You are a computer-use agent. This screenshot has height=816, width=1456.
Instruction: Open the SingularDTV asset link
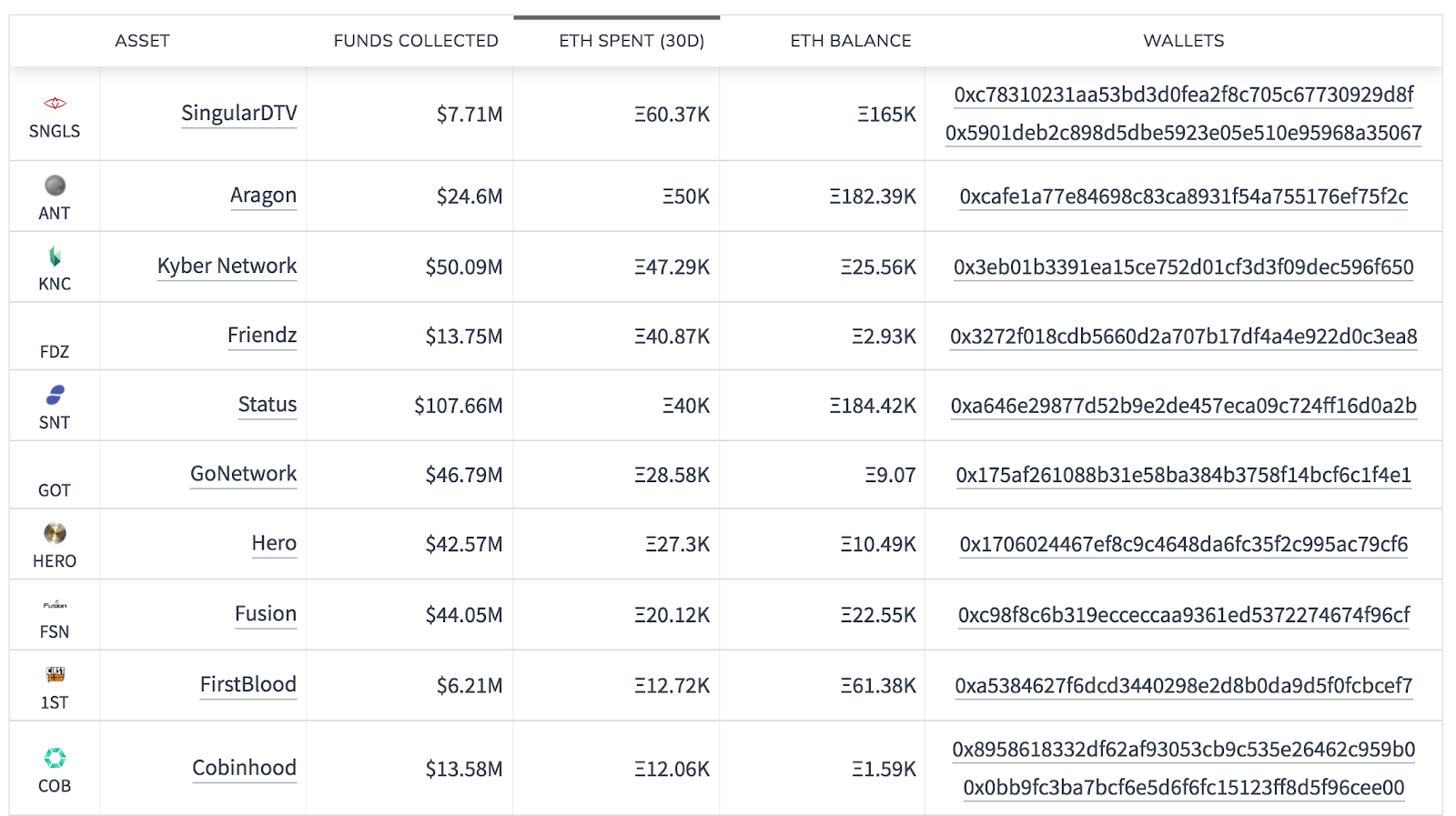coord(239,113)
